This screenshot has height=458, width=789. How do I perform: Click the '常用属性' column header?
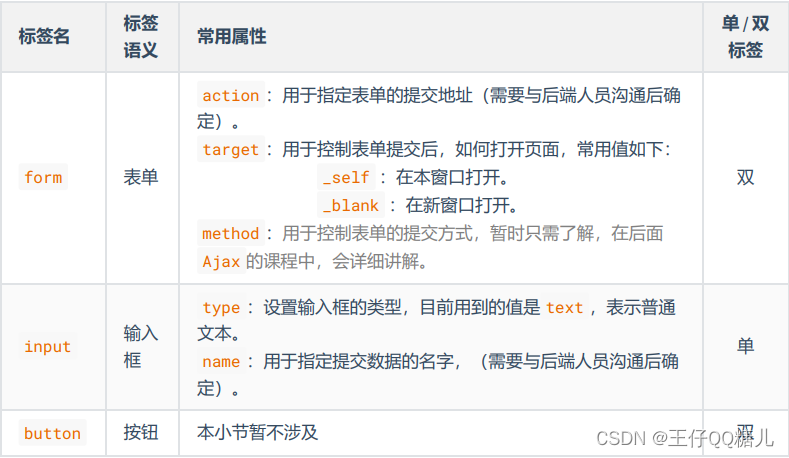pos(232,36)
